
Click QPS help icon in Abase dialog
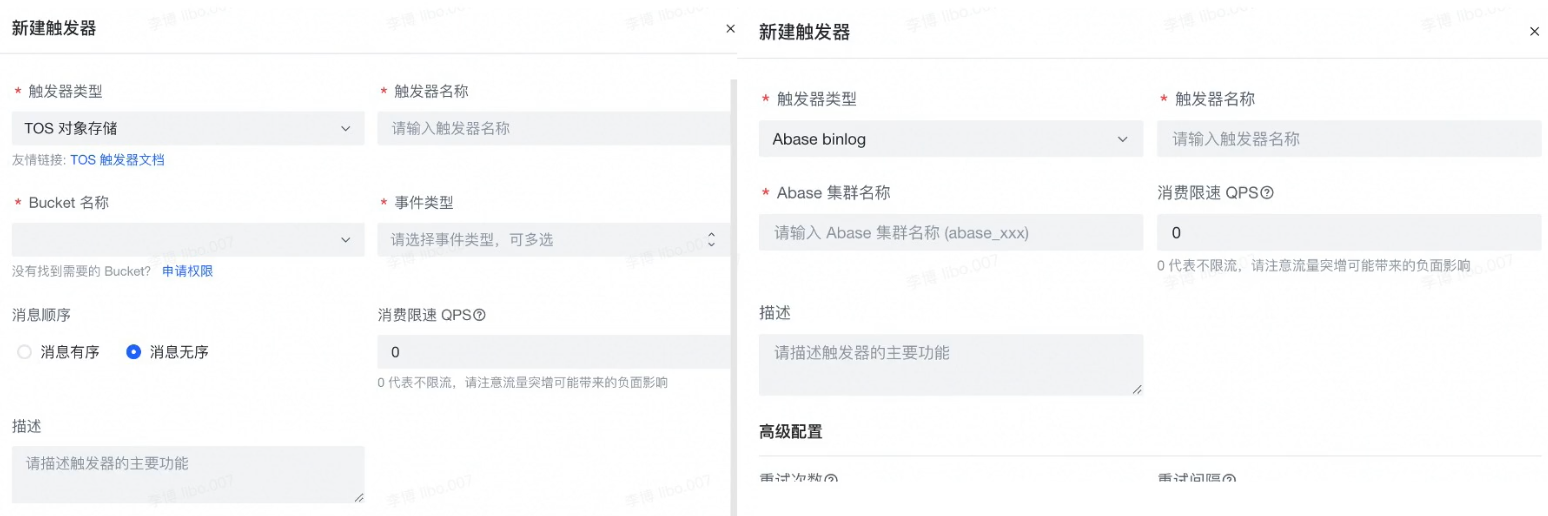tap(1267, 192)
